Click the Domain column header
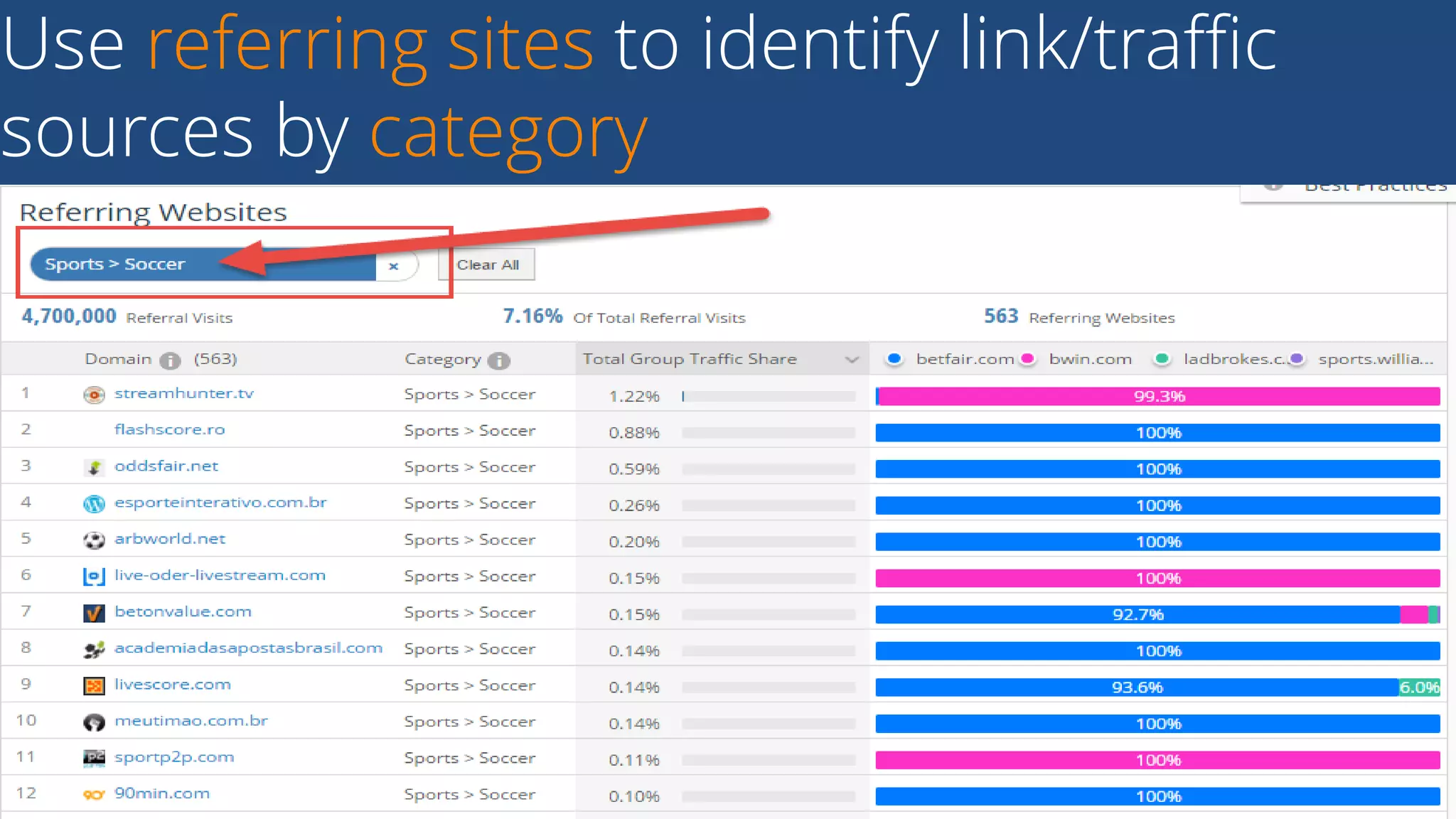 (x=118, y=359)
